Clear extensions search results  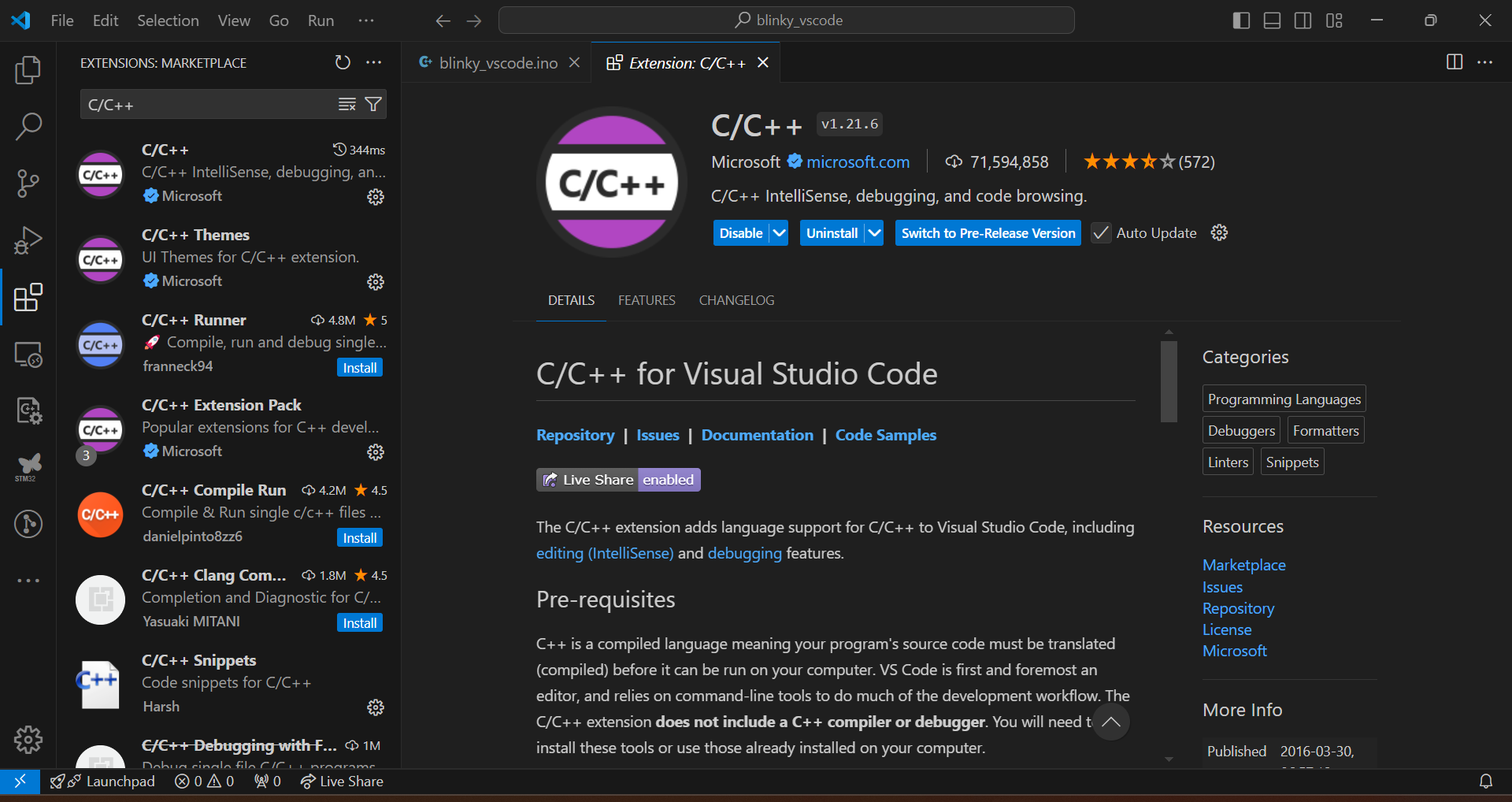[347, 105]
